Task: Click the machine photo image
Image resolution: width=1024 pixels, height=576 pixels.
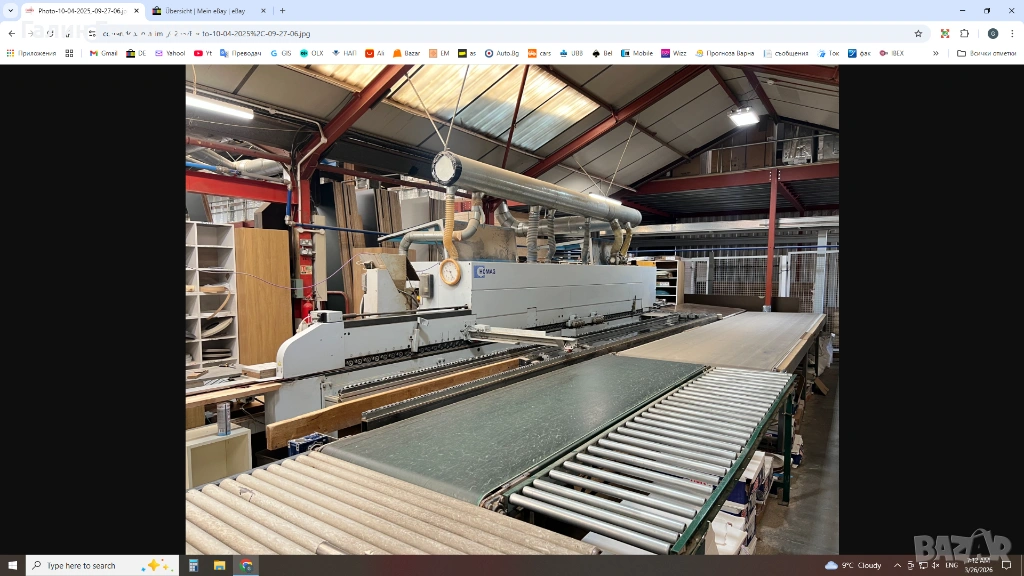Action: [512, 310]
